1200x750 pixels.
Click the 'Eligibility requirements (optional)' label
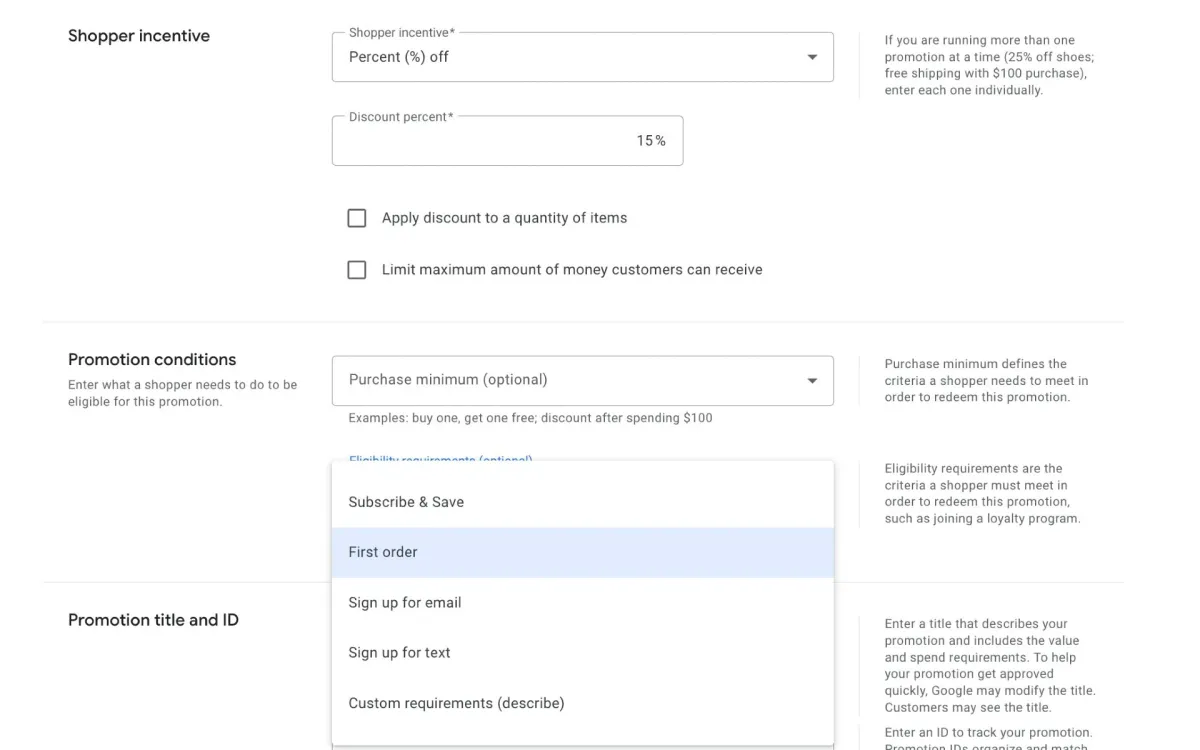439,461
